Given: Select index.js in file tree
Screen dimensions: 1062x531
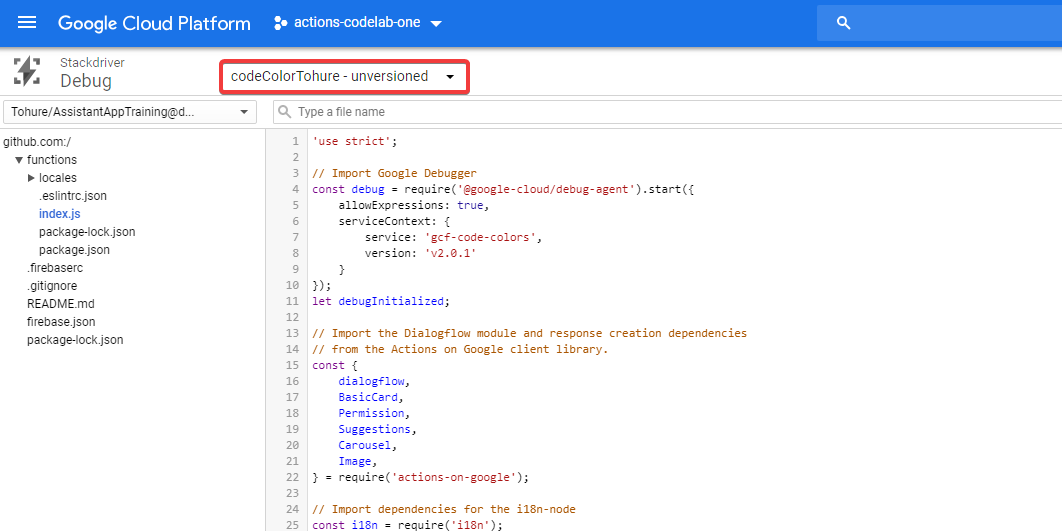Looking at the screenshot, I should point(60,214).
